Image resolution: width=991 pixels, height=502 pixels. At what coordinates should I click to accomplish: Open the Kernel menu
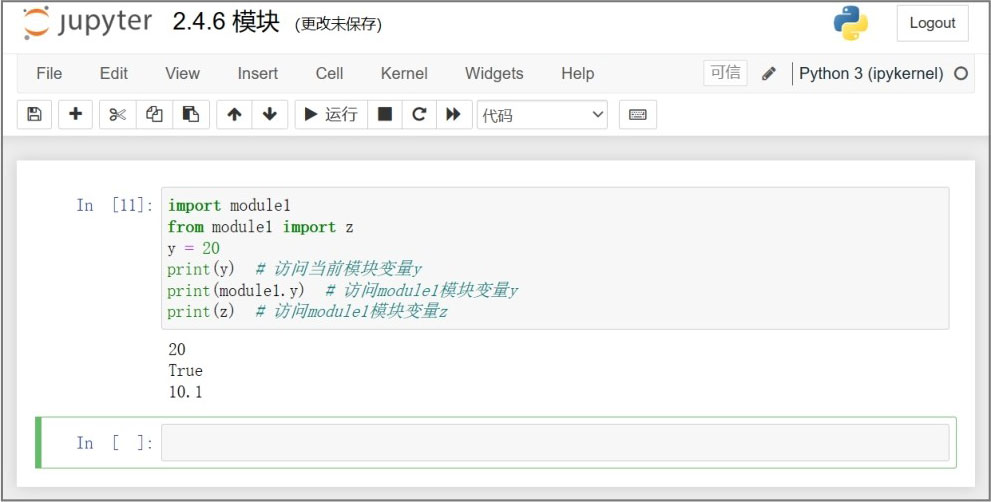(x=404, y=74)
